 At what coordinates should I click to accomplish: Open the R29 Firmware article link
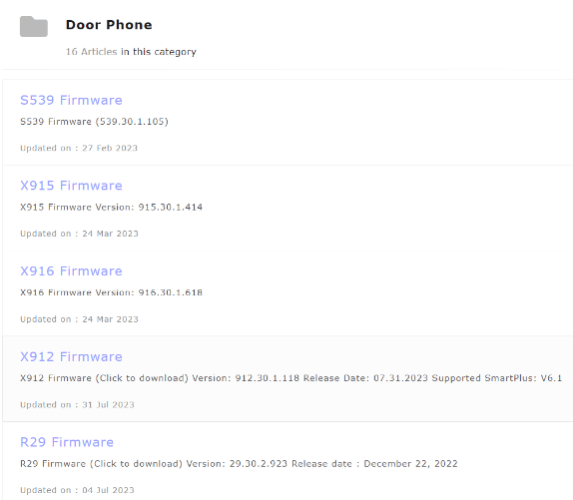67,442
